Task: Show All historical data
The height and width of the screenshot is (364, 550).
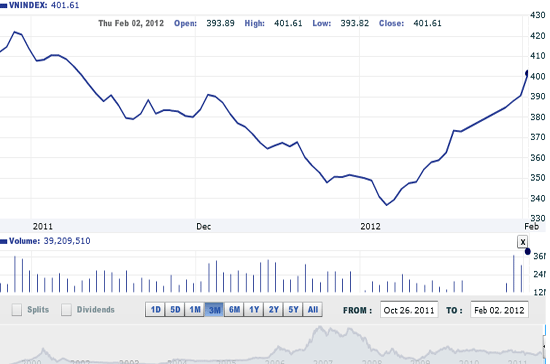Action: (x=313, y=310)
